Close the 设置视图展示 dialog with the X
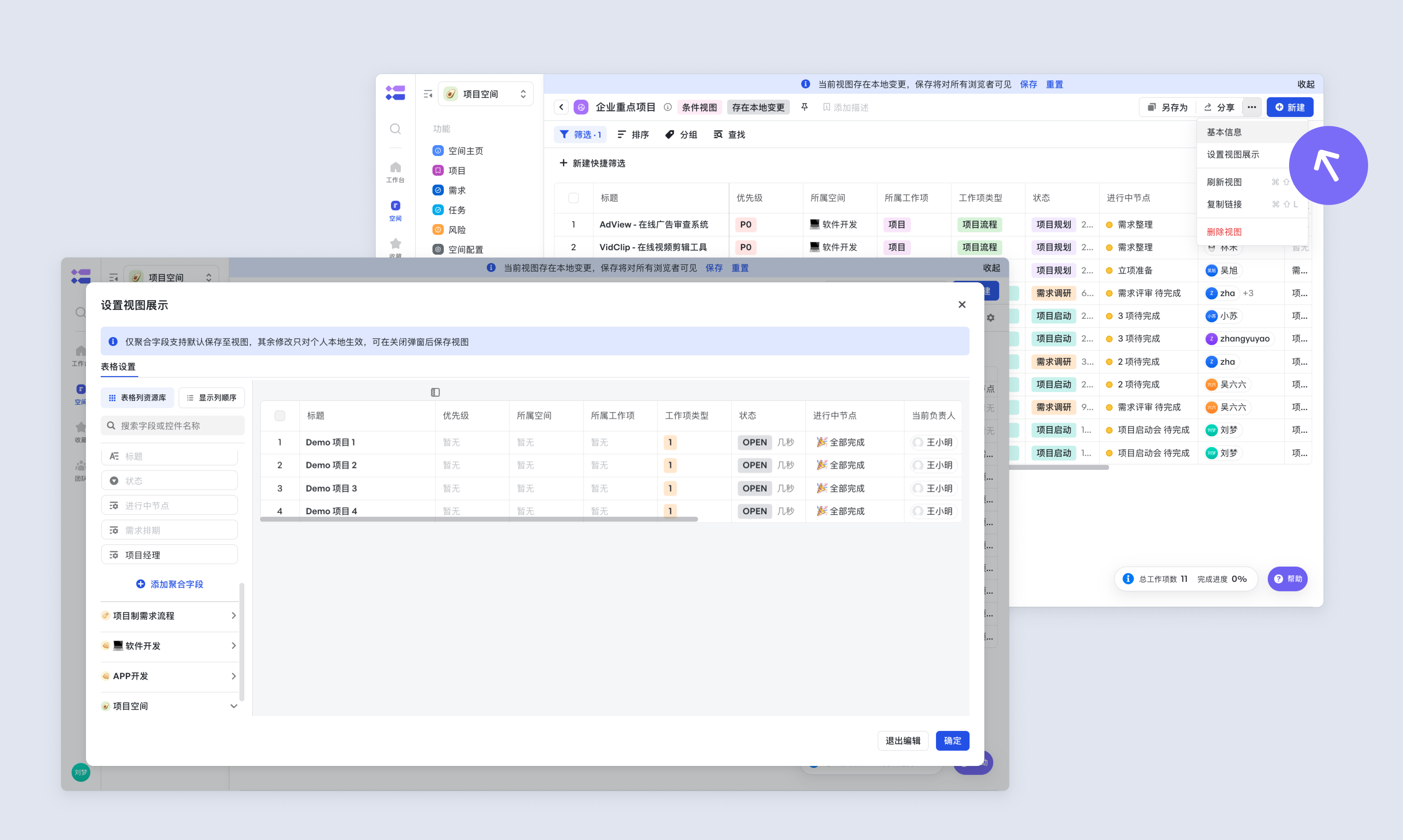 (x=962, y=305)
